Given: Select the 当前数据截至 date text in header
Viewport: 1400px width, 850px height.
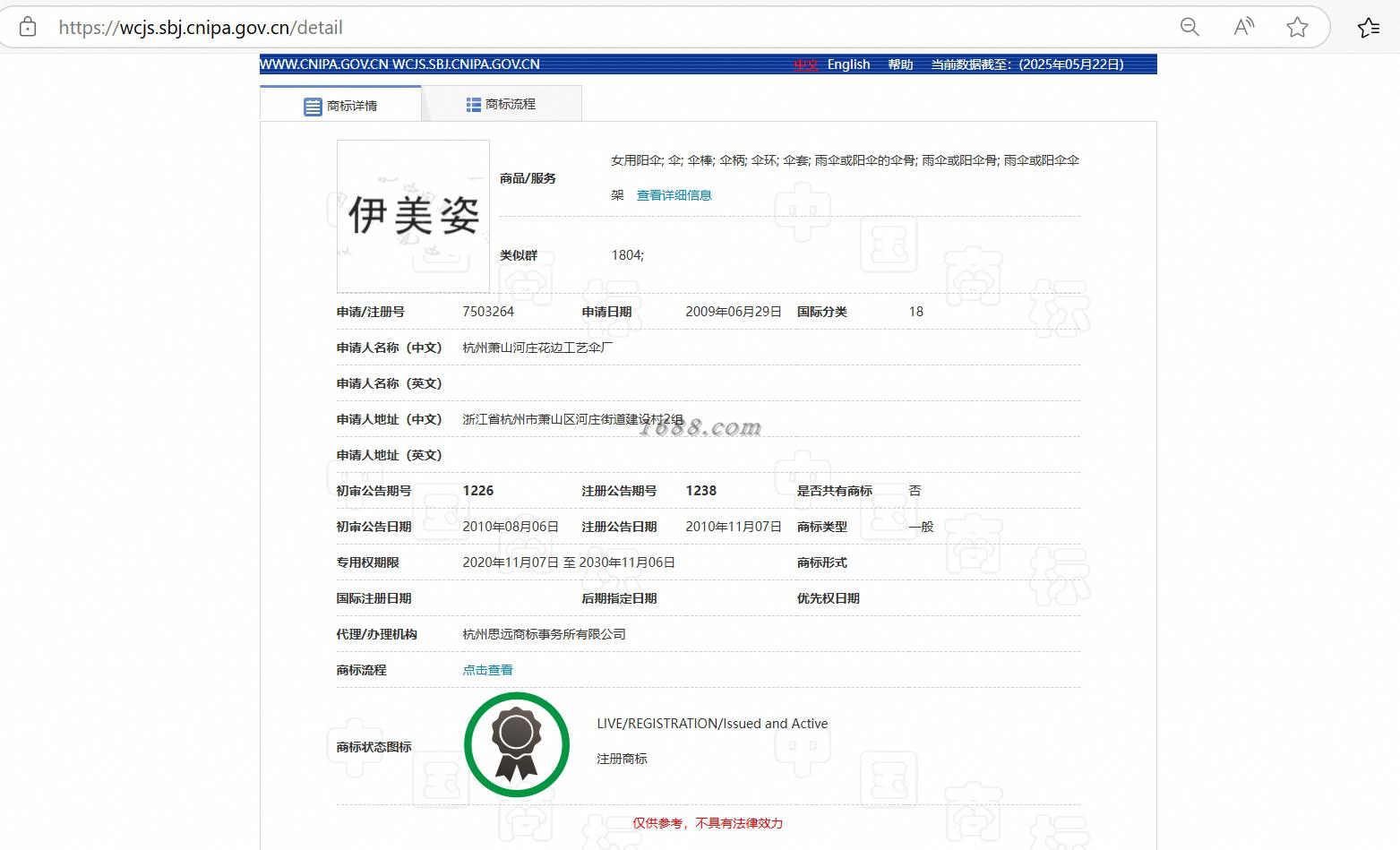Looking at the screenshot, I should tap(1027, 64).
